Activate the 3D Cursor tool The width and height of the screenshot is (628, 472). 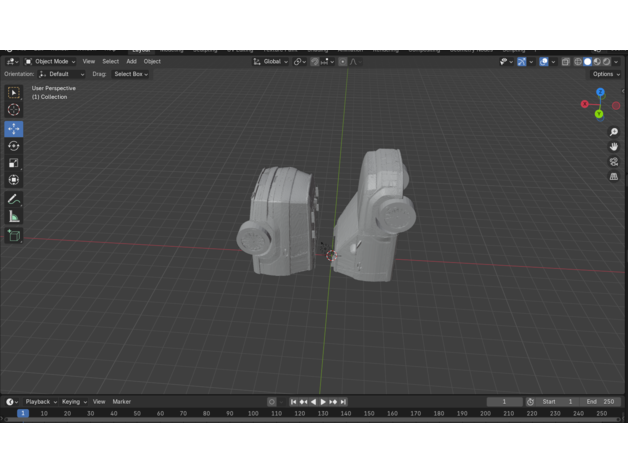click(14, 110)
